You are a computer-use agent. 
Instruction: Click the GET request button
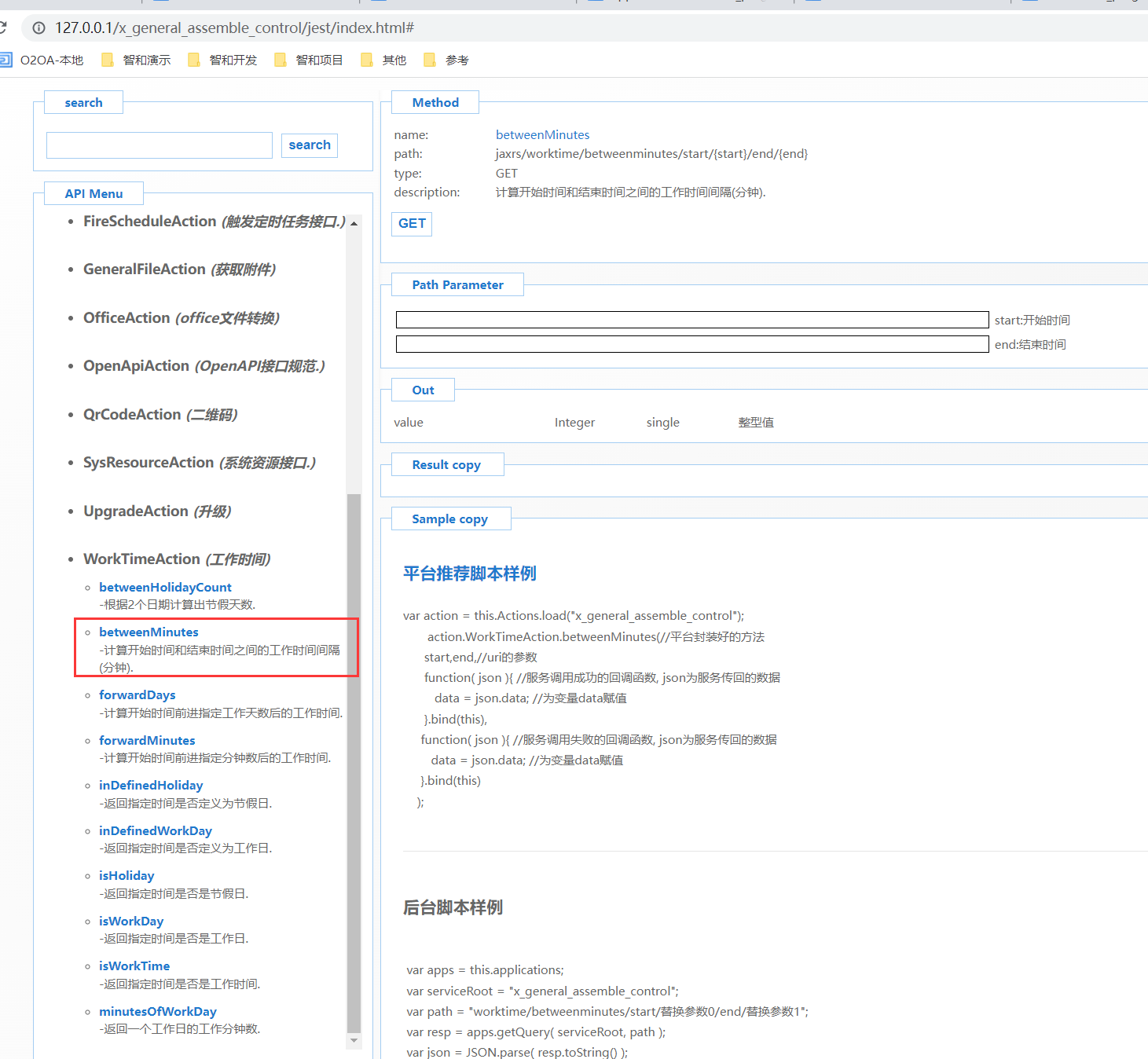(412, 224)
